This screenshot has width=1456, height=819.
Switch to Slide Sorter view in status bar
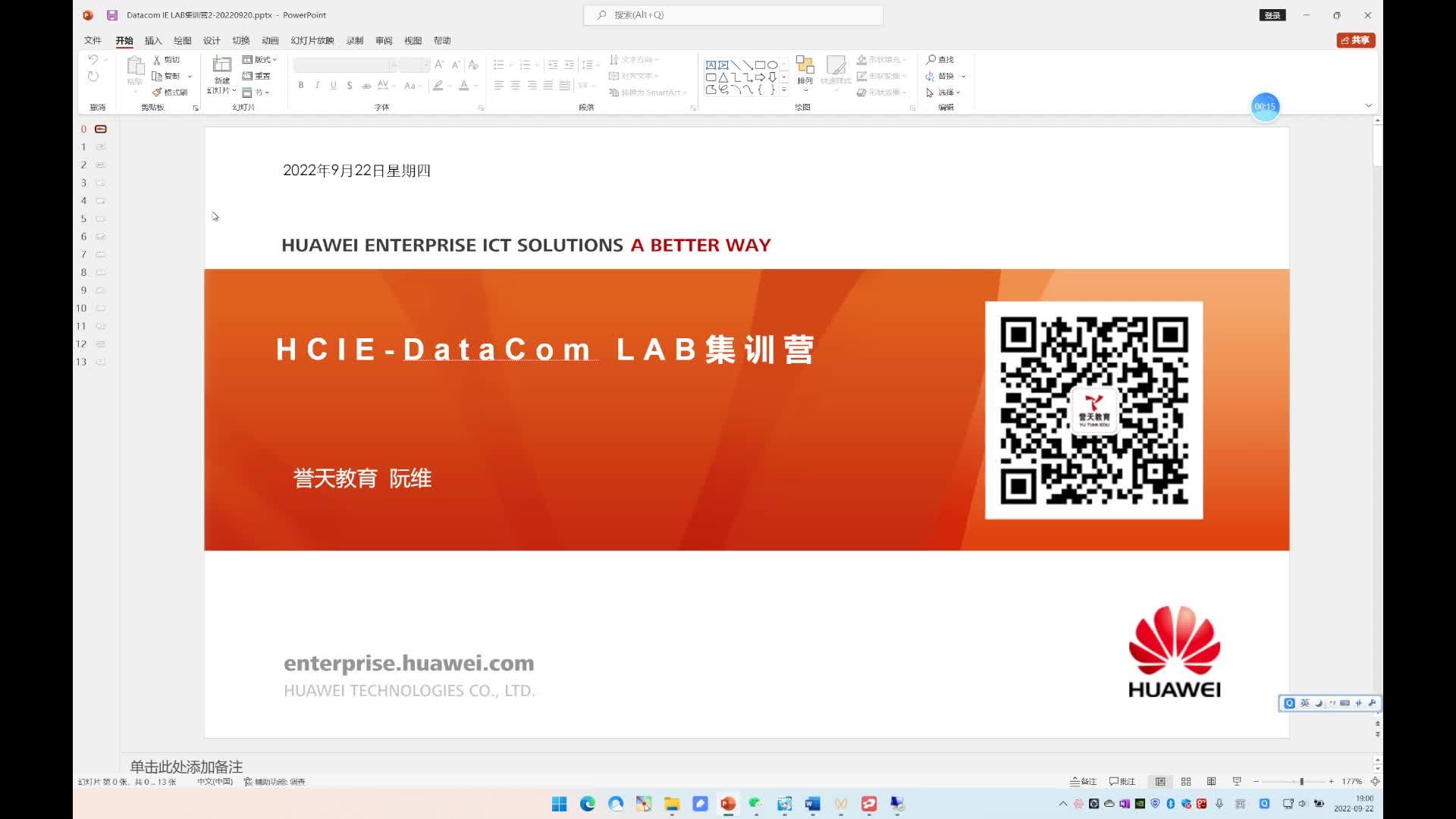click(1185, 781)
